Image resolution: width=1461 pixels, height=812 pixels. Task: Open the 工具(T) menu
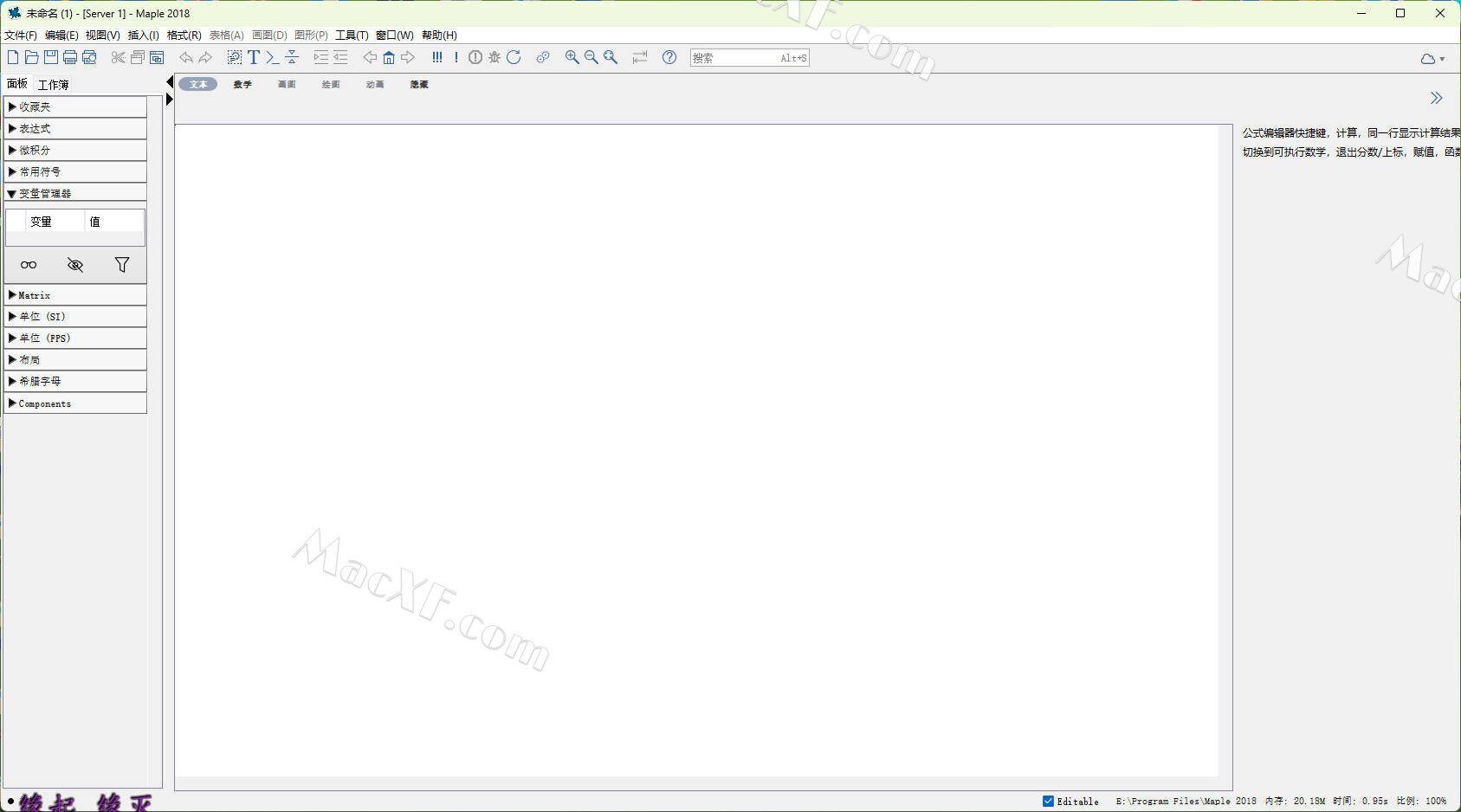point(352,35)
